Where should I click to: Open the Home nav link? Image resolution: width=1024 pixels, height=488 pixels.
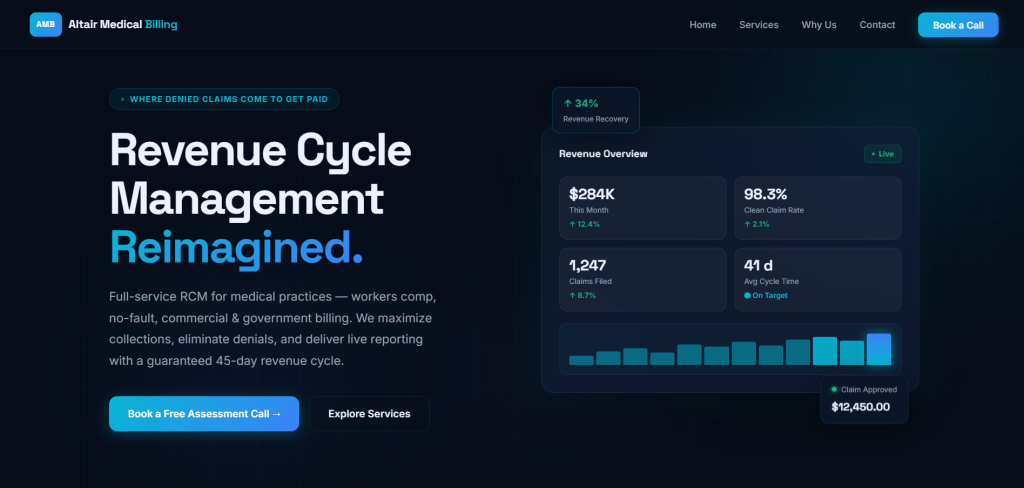[x=703, y=25]
